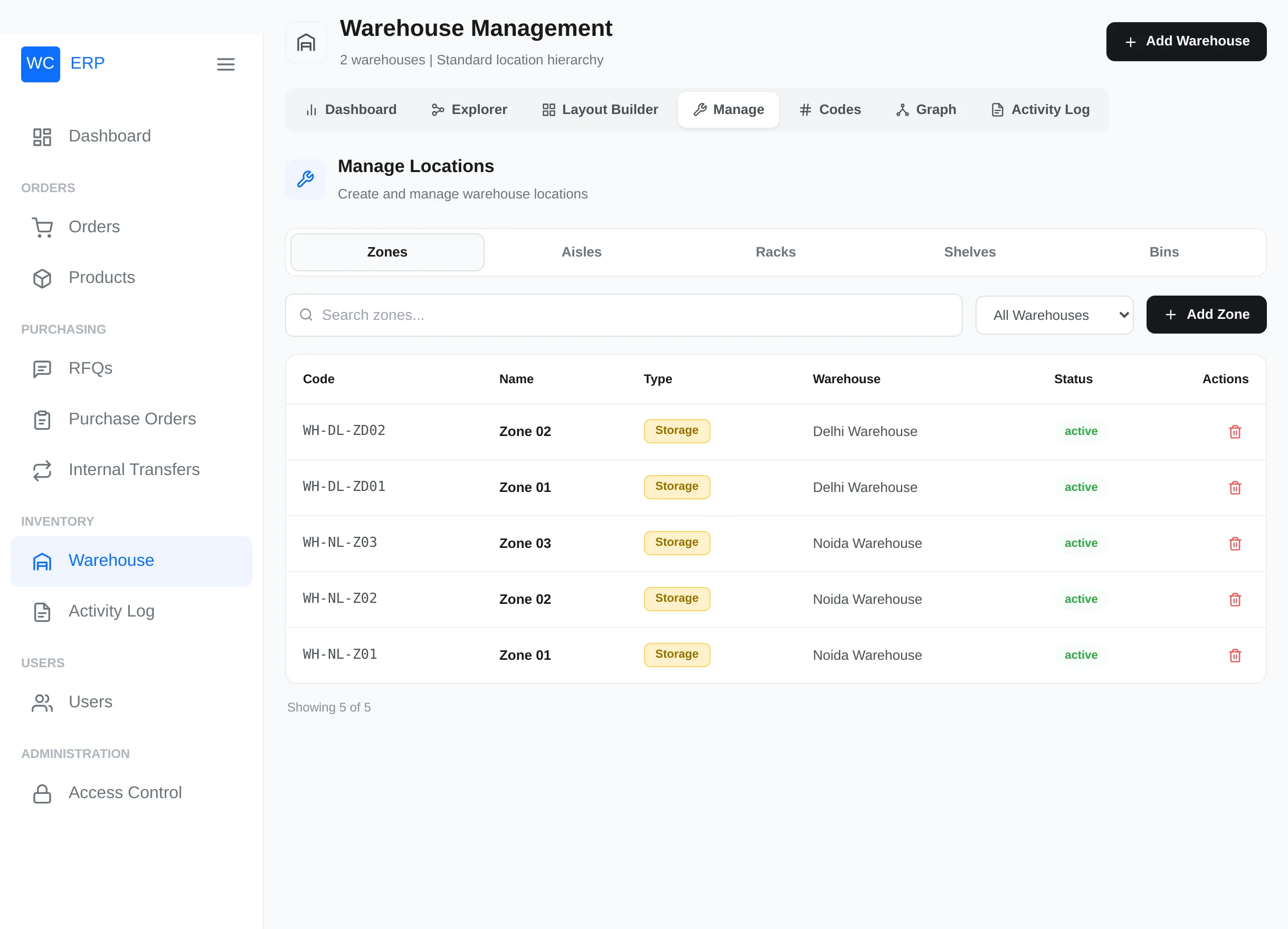Click the Warehouse icon in sidebar
The image size is (1288, 929).
(42, 561)
